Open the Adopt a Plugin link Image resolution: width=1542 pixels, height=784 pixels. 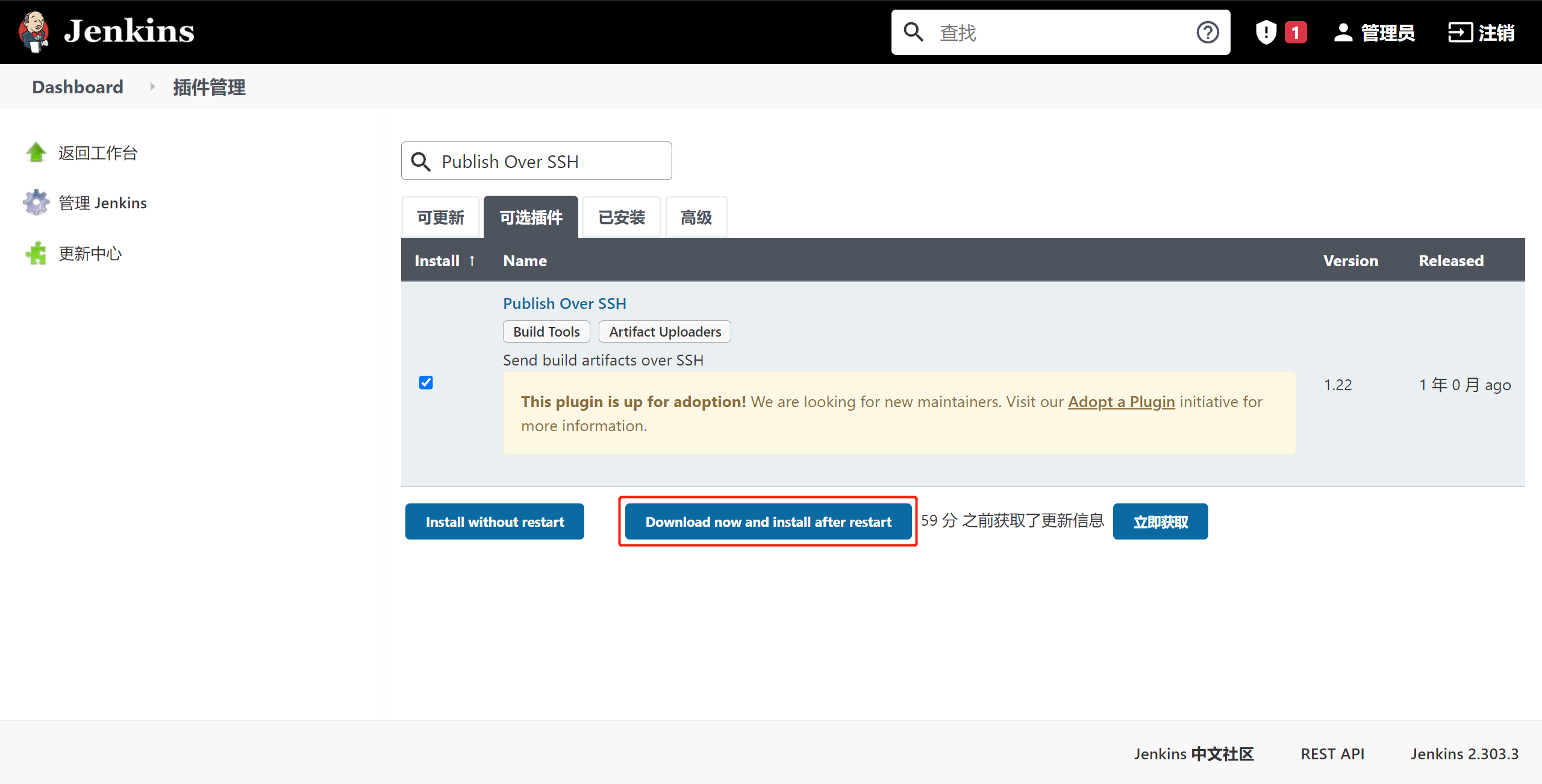tap(1121, 402)
